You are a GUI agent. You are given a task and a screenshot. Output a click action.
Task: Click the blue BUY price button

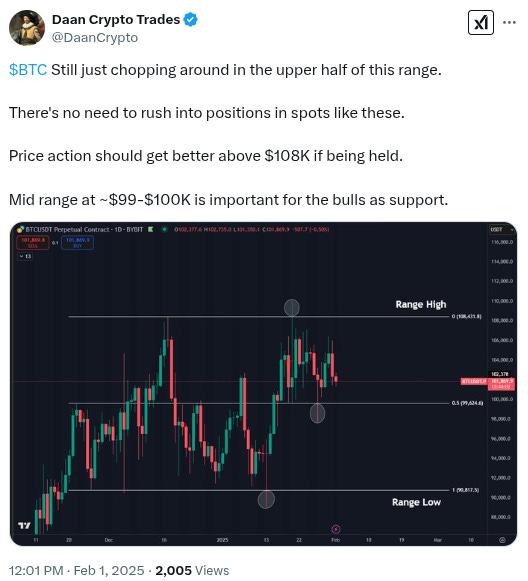[77, 242]
